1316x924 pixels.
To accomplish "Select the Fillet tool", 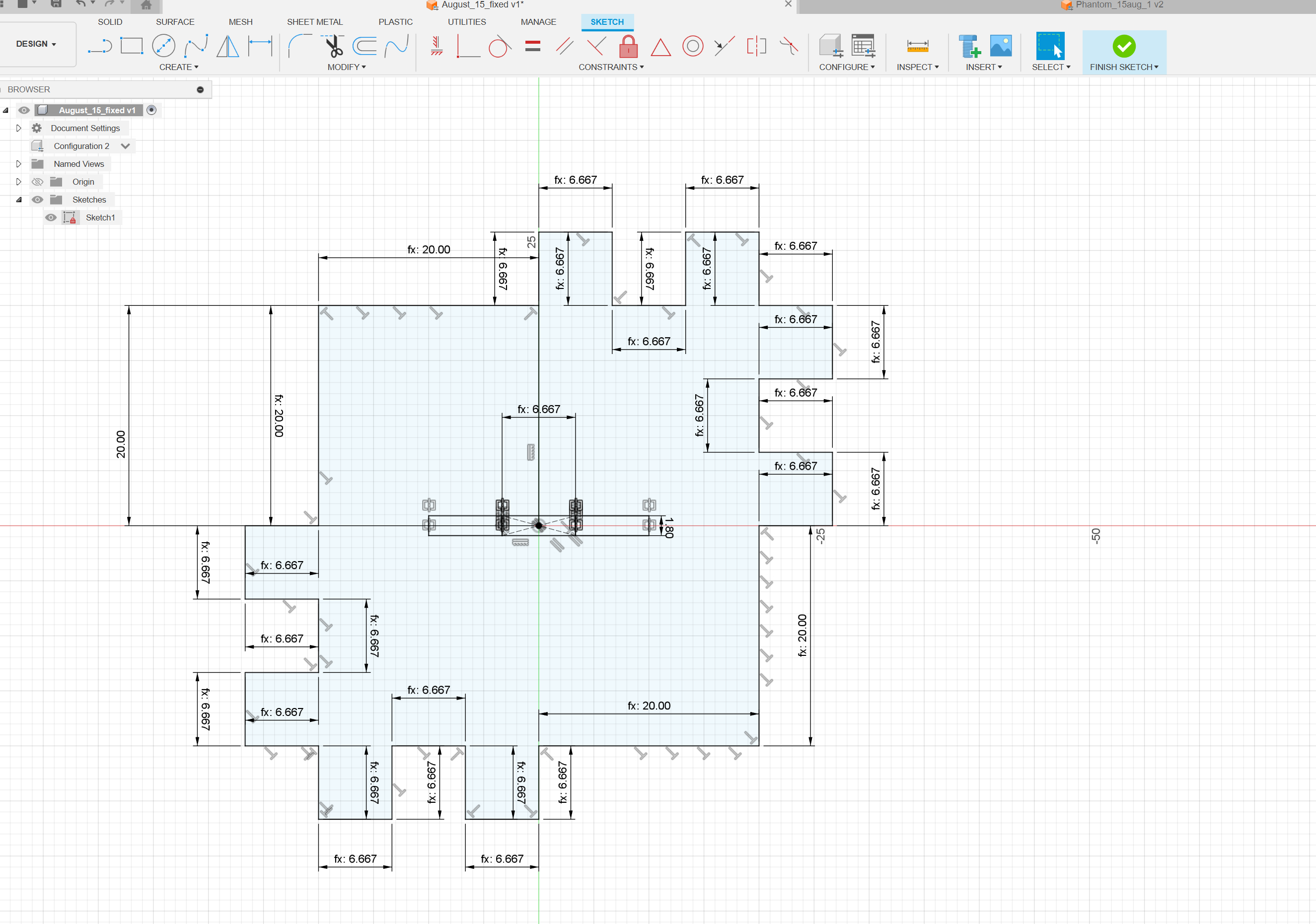I will pos(299,46).
